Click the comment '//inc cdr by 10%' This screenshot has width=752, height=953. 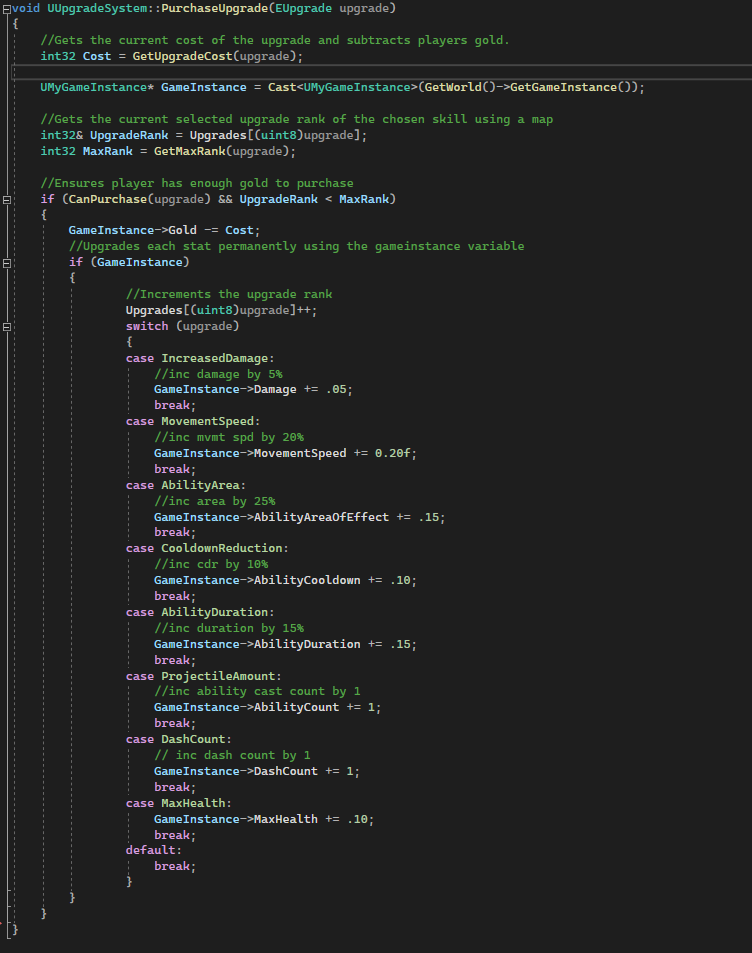click(211, 564)
